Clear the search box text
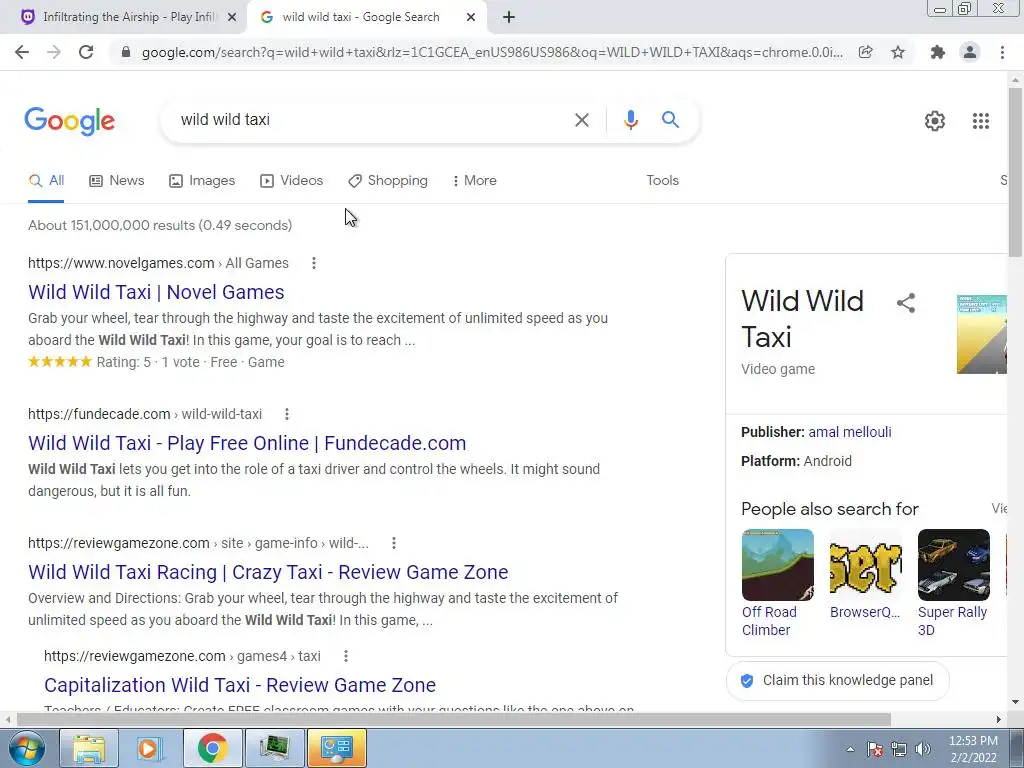Screen dimensions: 1024x768 tap(581, 120)
